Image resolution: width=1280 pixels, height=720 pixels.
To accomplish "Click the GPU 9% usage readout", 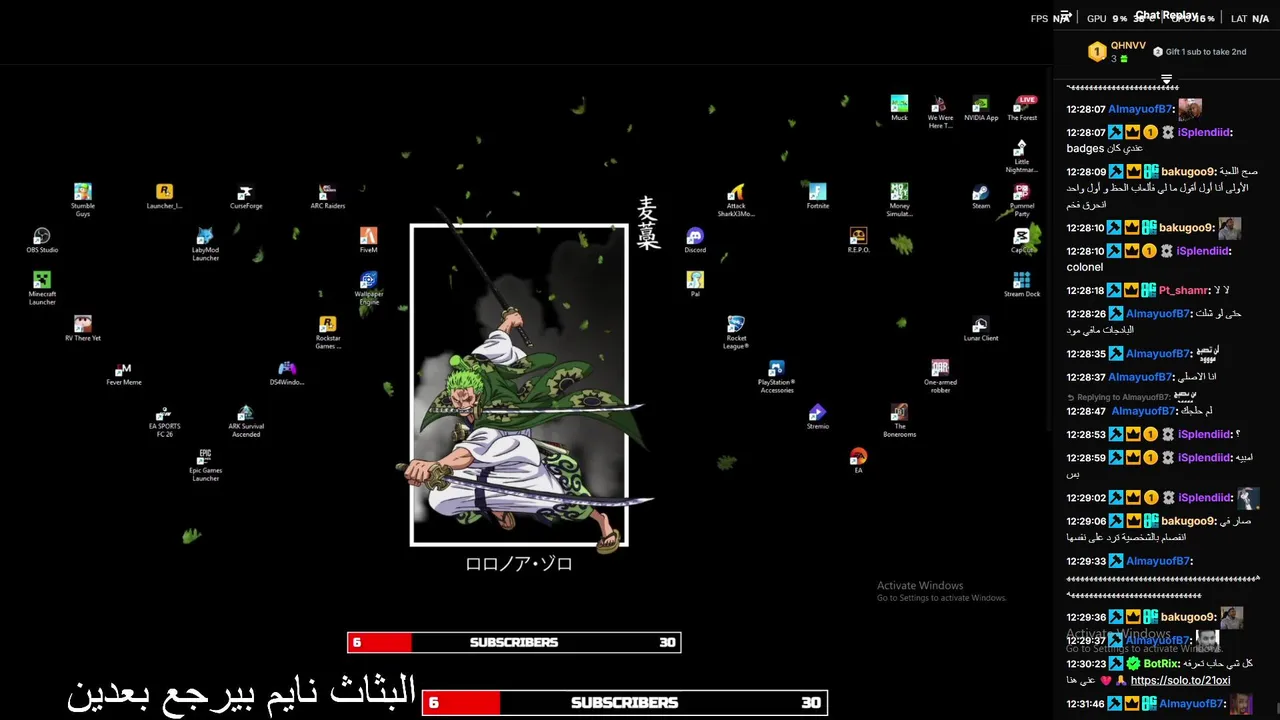I will [1107, 18].
